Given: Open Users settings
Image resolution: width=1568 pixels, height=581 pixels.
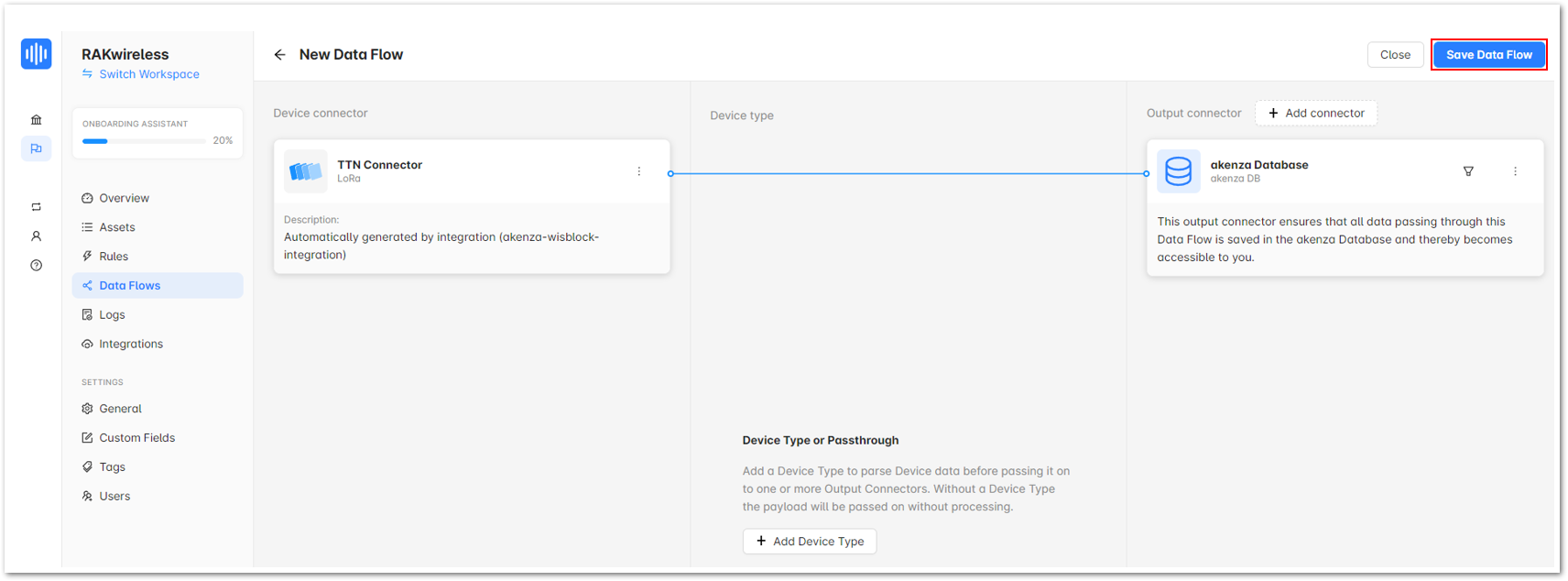Looking at the screenshot, I should 158,497.
